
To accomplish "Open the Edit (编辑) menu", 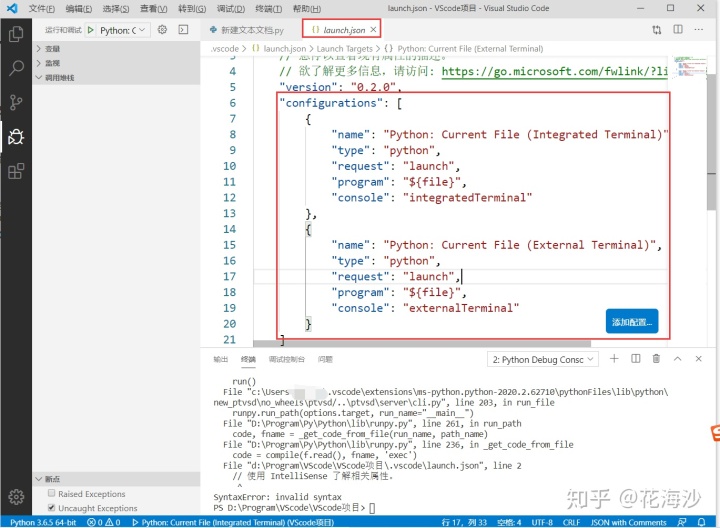I will coord(79,8).
